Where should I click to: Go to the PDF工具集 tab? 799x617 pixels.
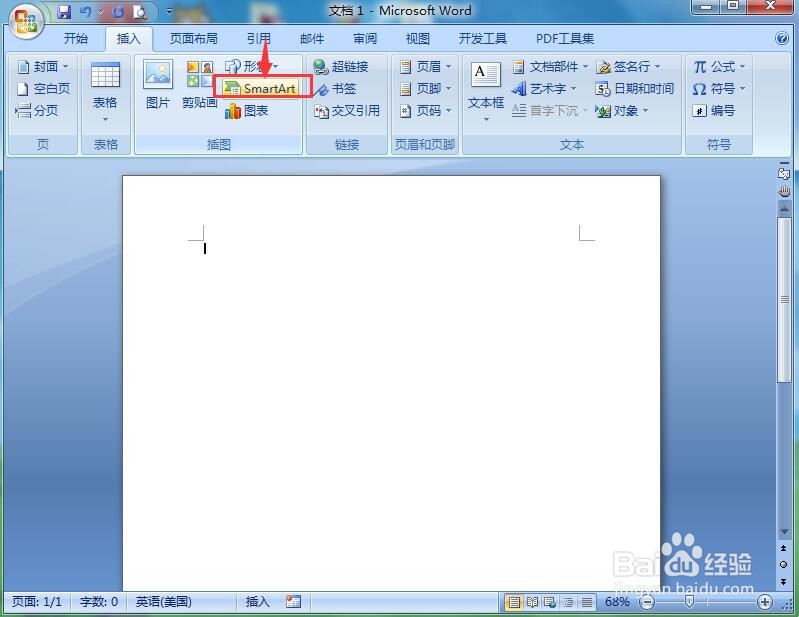tap(565, 39)
